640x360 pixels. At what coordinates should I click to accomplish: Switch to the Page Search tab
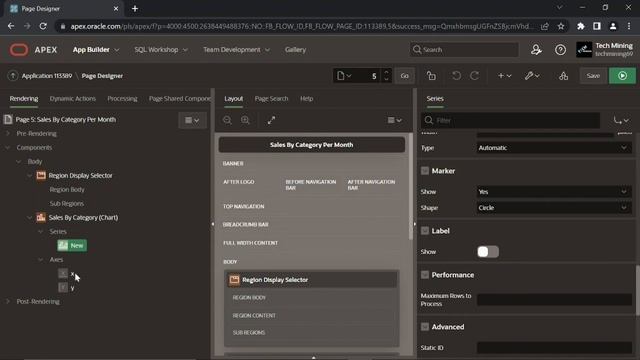[x=271, y=98]
